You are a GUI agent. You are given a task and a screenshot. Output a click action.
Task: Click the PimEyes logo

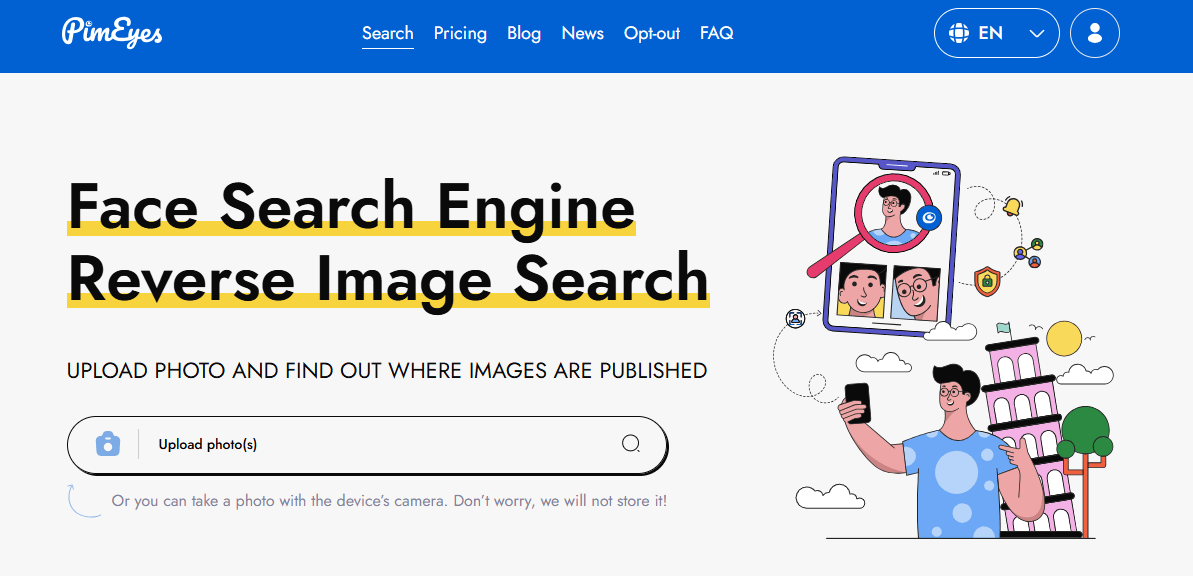112,33
